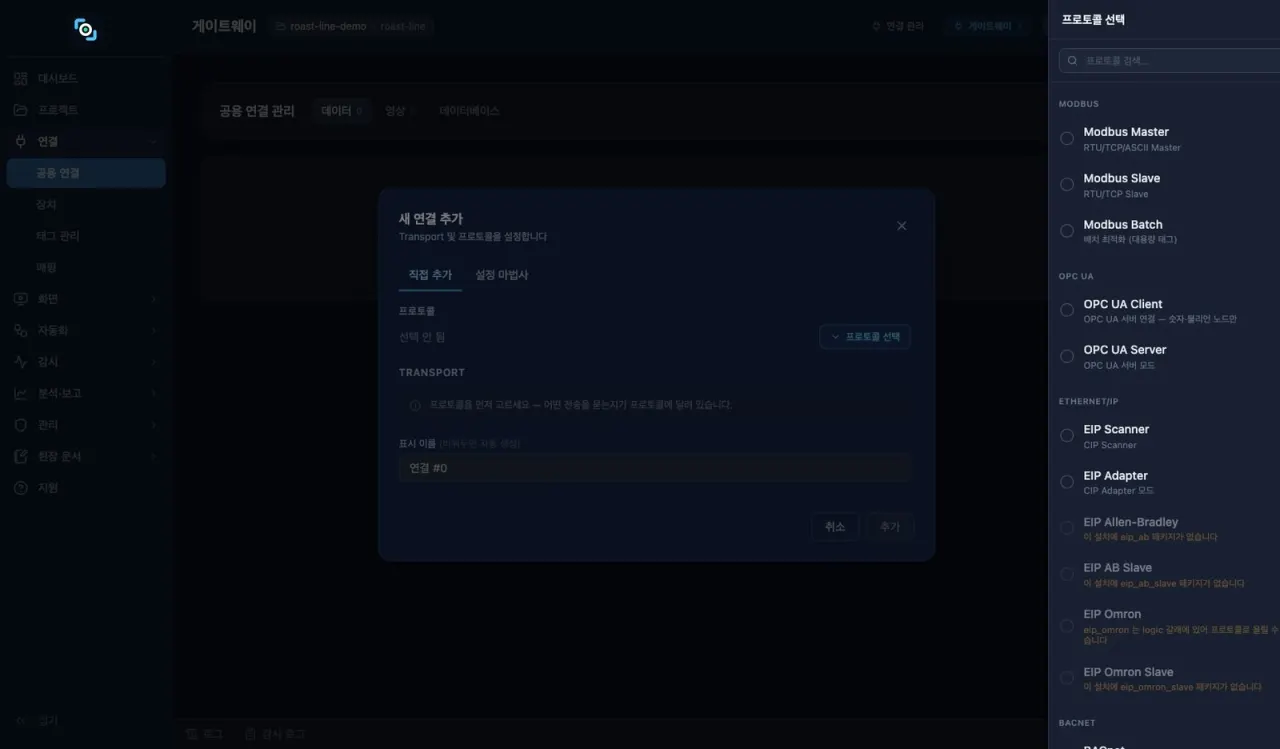
Task: Open the 프로토콜 선택 dropdown button
Action: point(865,337)
